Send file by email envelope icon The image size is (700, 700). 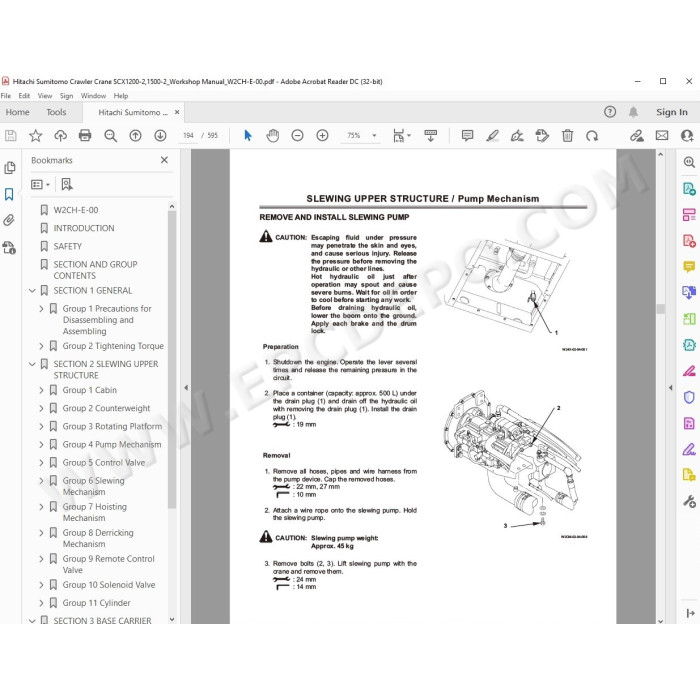coord(662,135)
